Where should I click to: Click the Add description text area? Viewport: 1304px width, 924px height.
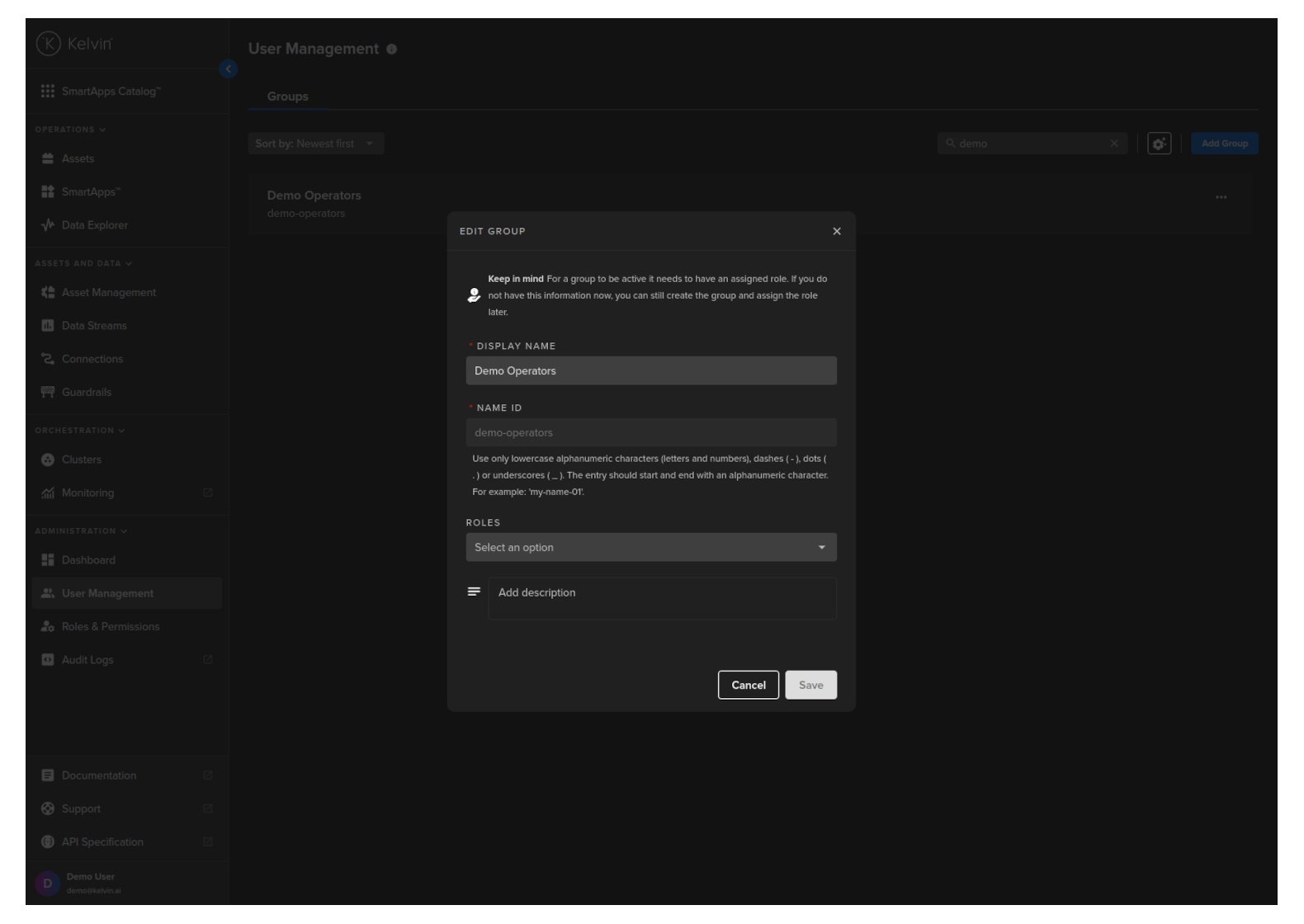coord(662,598)
